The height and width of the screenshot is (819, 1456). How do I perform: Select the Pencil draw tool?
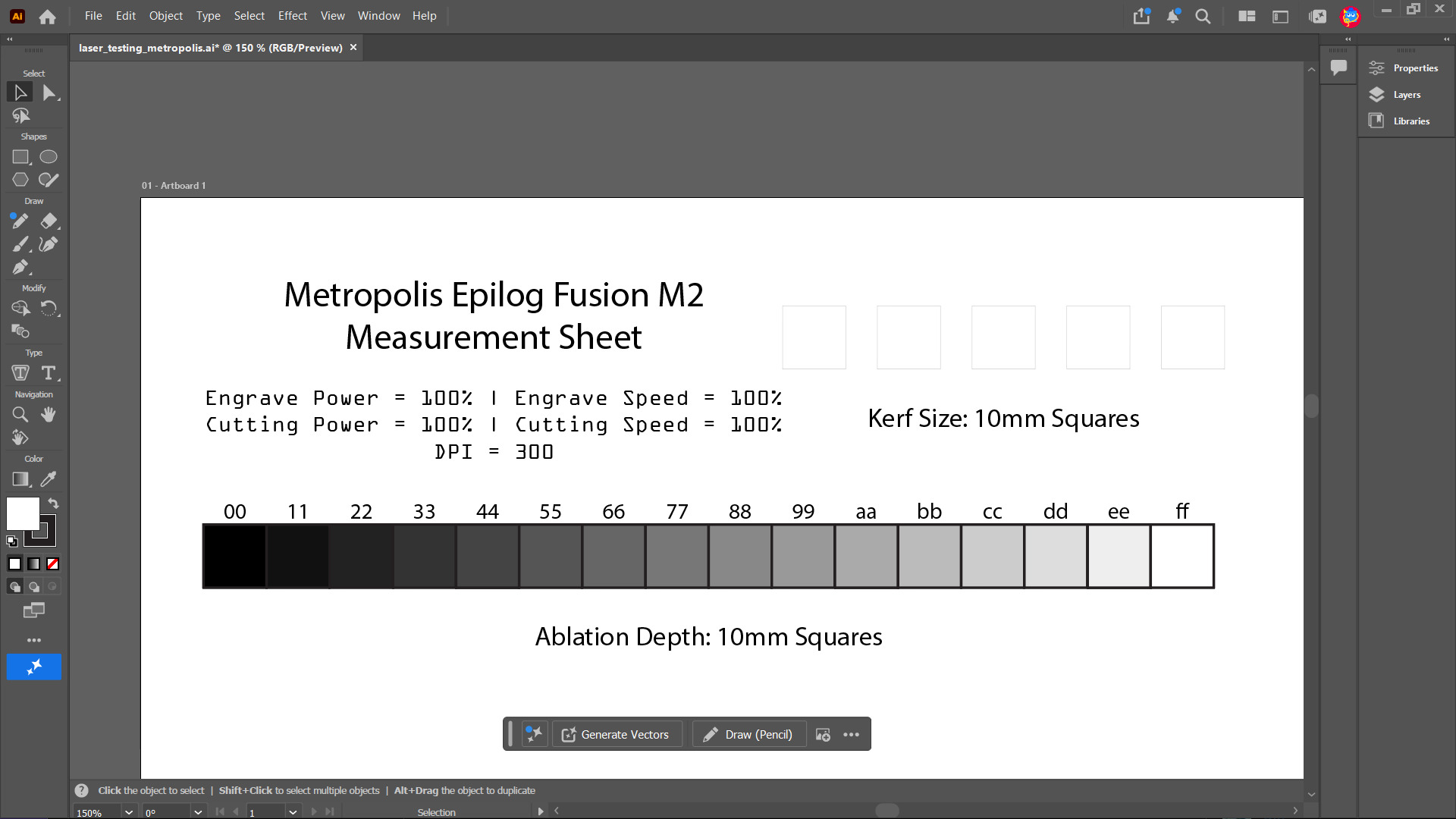coord(20,221)
